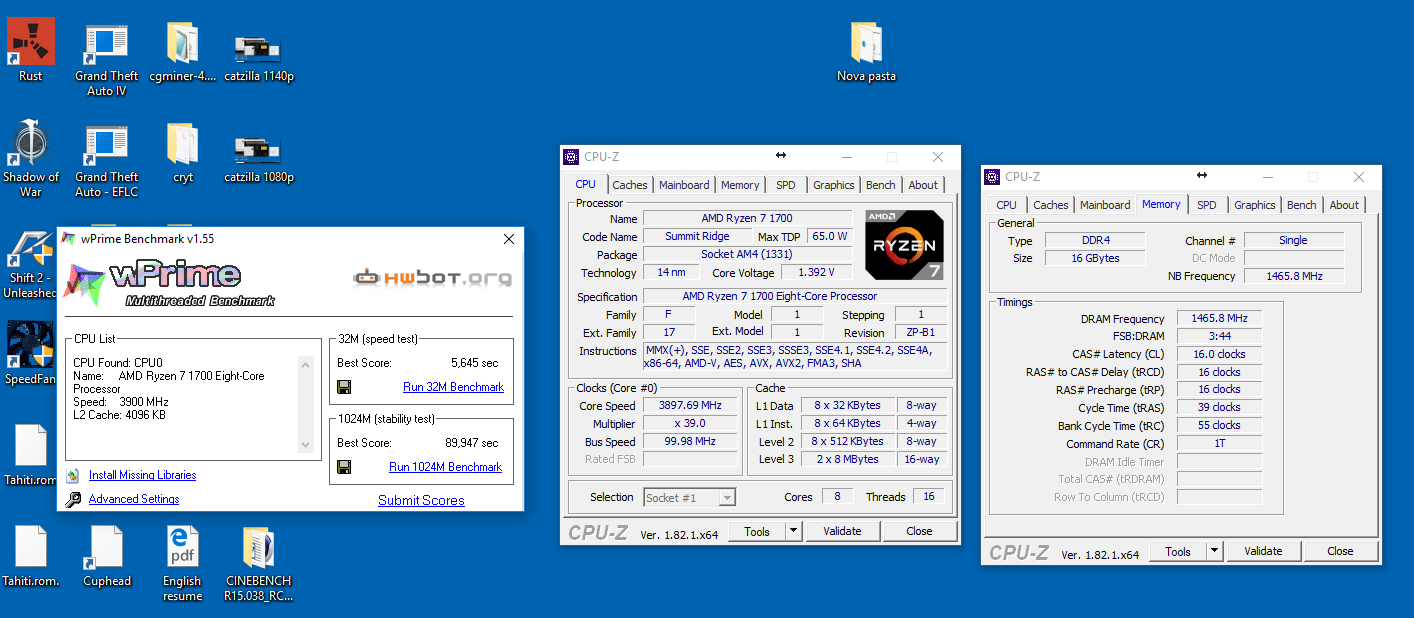This screenshot has width=1414, height=618.
Task: Click Close button in CPU-Z processor window
Action: tap(919, 531)
